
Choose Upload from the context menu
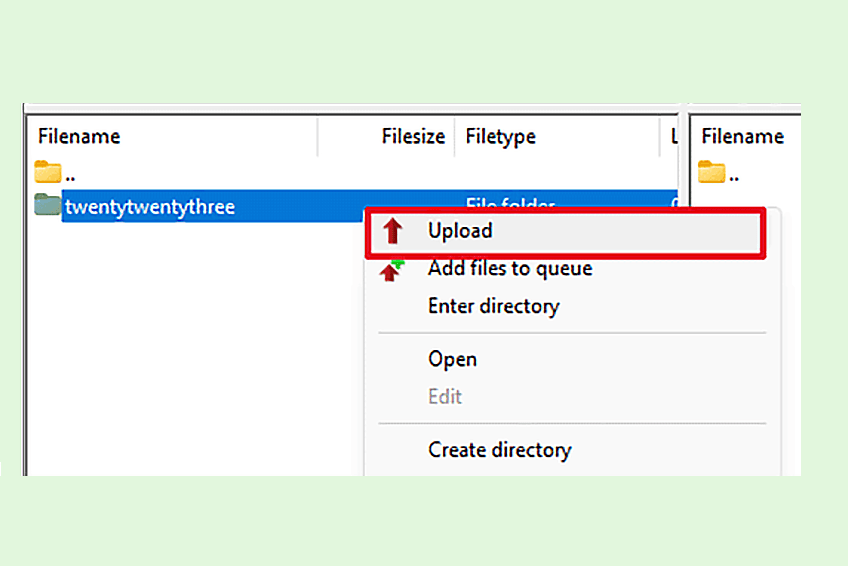click(460, 231)
